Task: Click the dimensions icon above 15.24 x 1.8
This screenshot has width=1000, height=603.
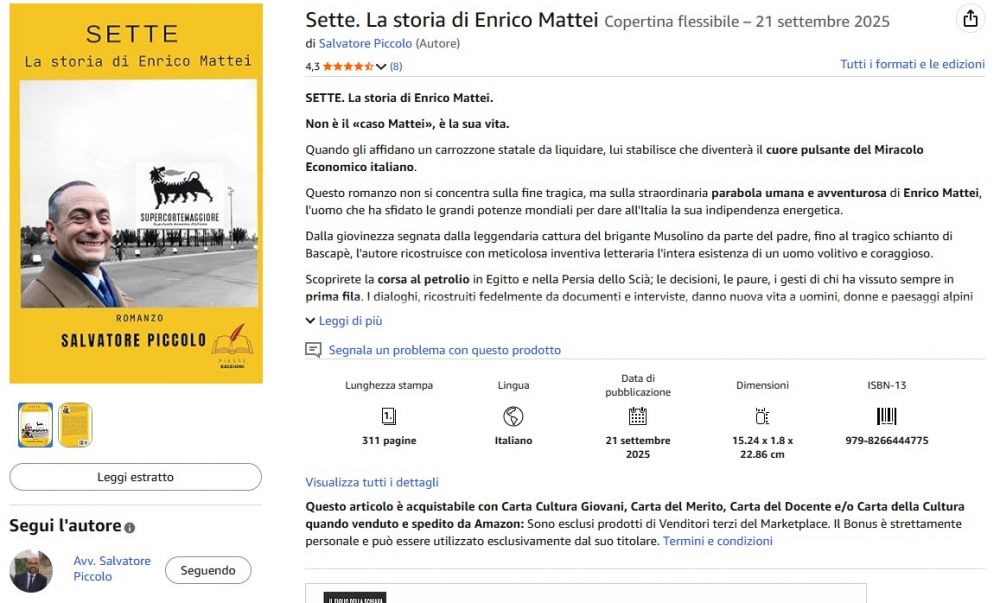Action: coord(762,416)
